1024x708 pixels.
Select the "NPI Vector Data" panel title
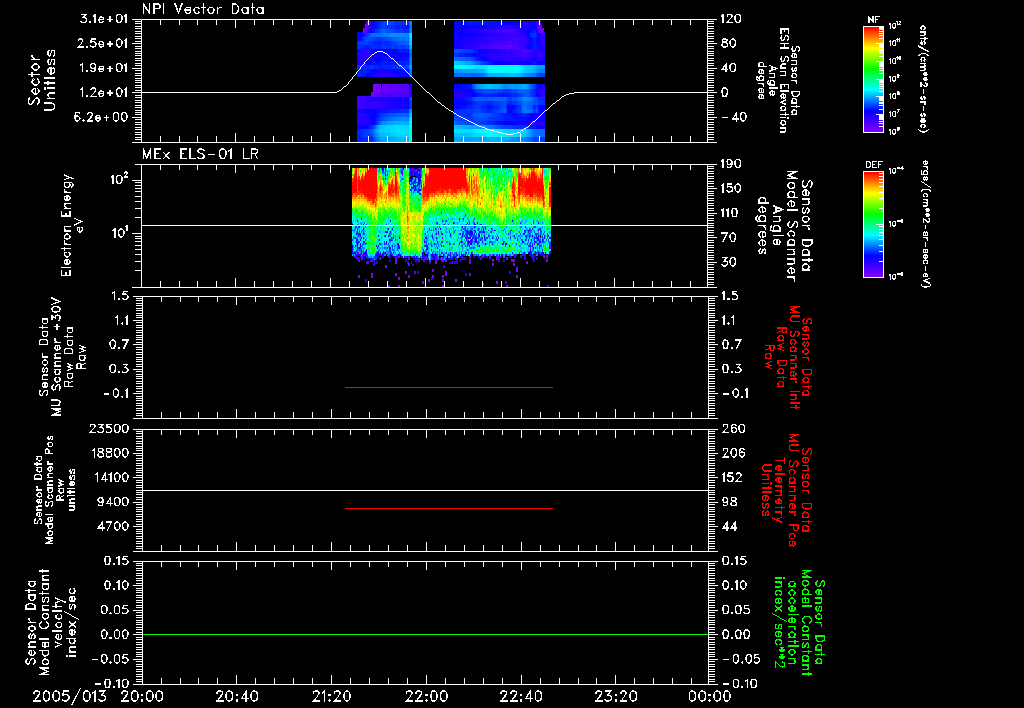pyautogui.click(x=204, y=9)
